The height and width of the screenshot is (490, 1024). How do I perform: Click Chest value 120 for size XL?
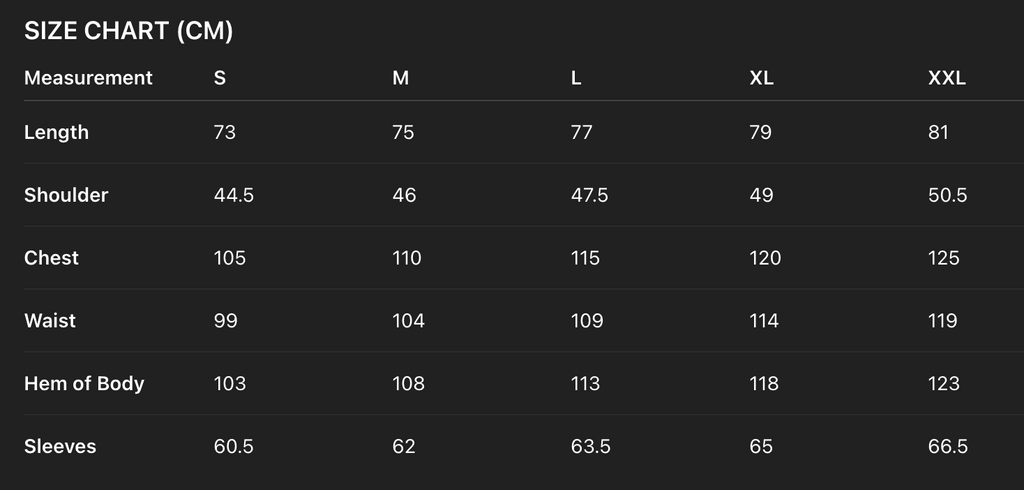click(765, 258)
